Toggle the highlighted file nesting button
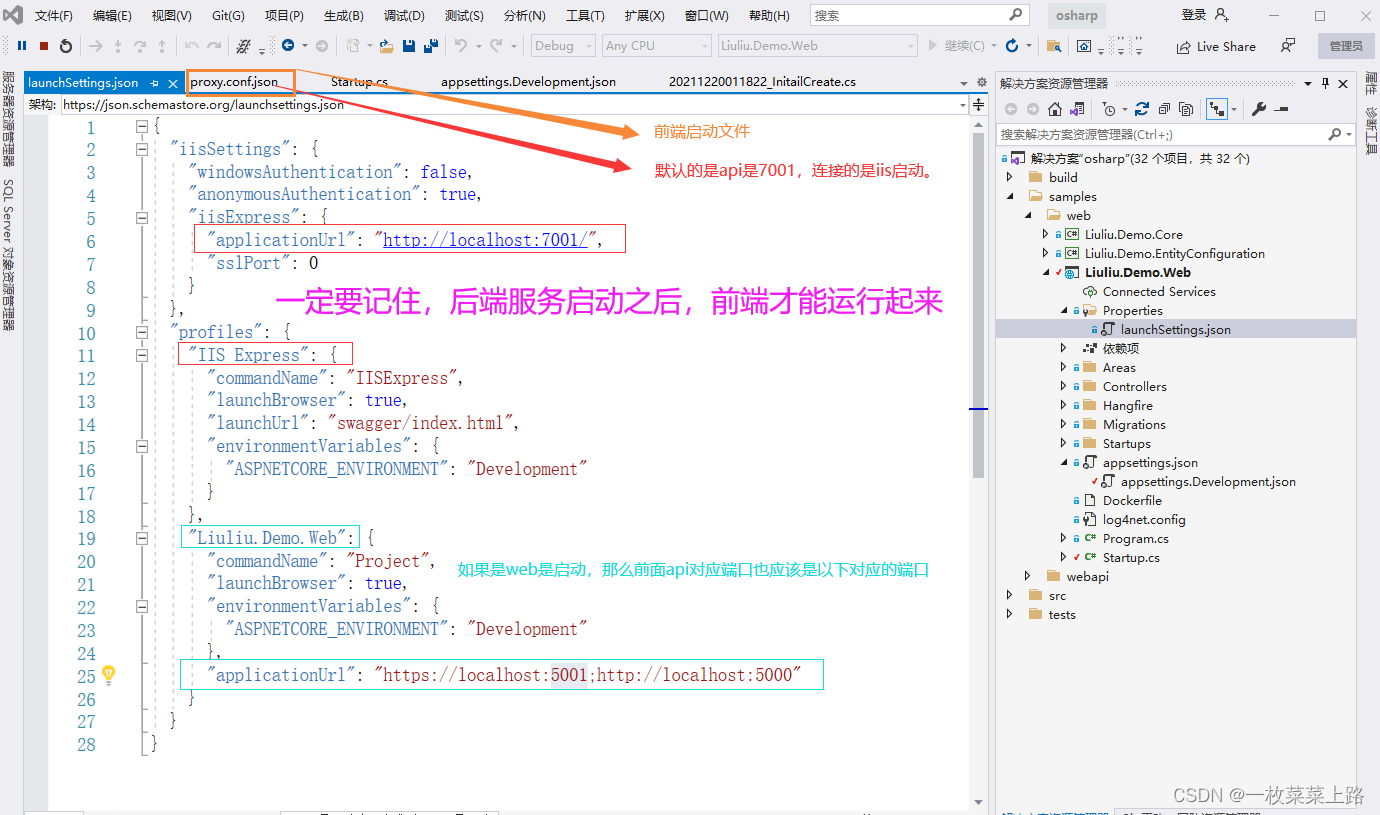1380x815 pixels. 1217,109
